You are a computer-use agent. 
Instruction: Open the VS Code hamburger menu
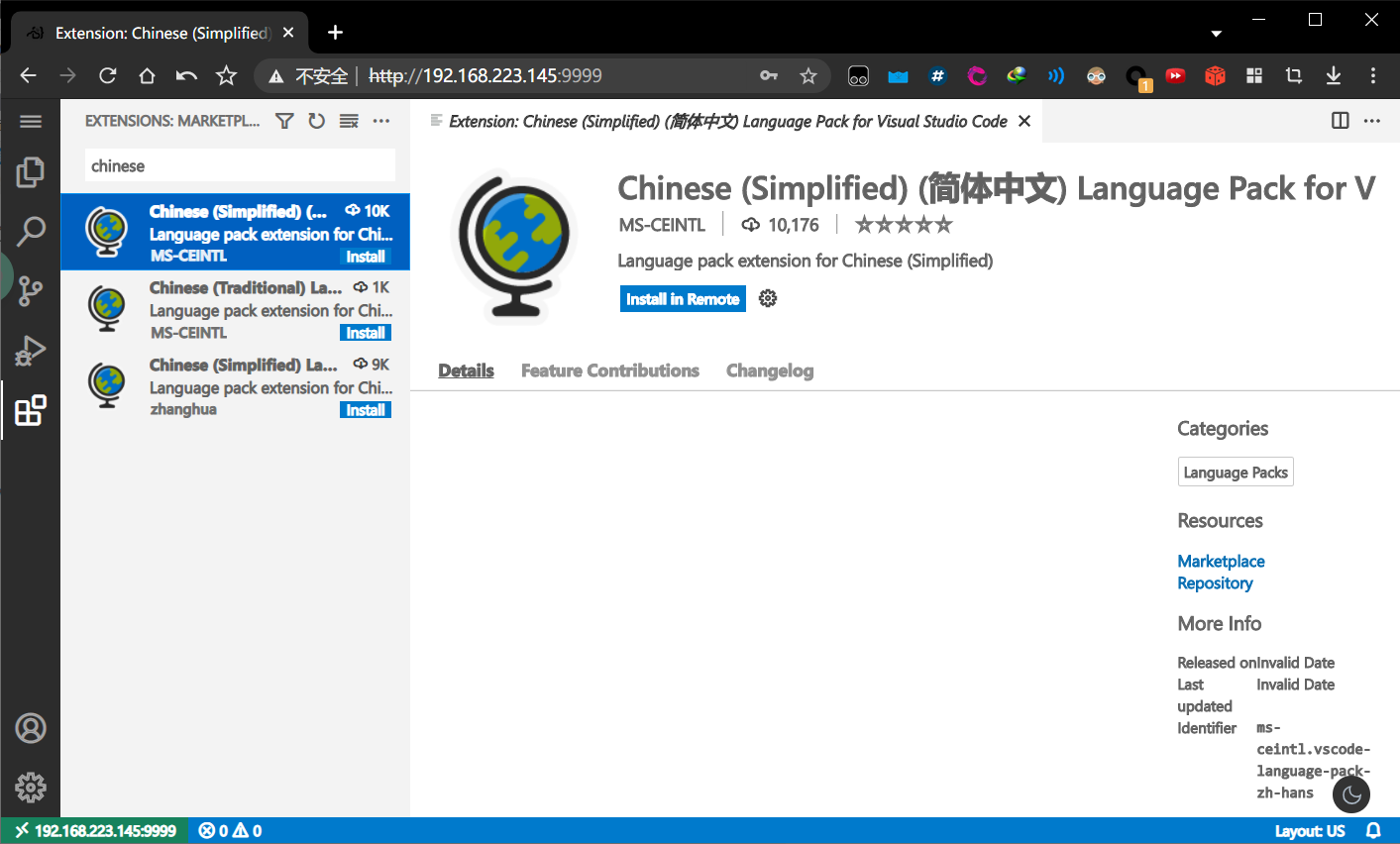click(x=31, y=122)
